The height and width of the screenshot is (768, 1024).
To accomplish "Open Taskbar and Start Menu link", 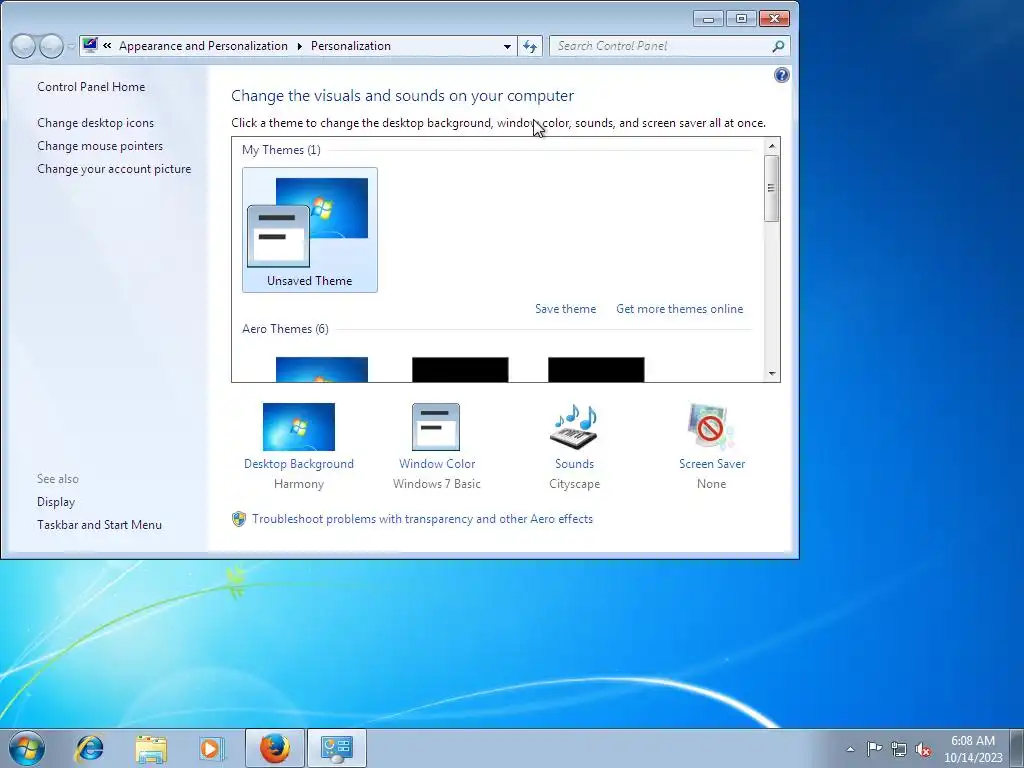I will pos(99,524).
